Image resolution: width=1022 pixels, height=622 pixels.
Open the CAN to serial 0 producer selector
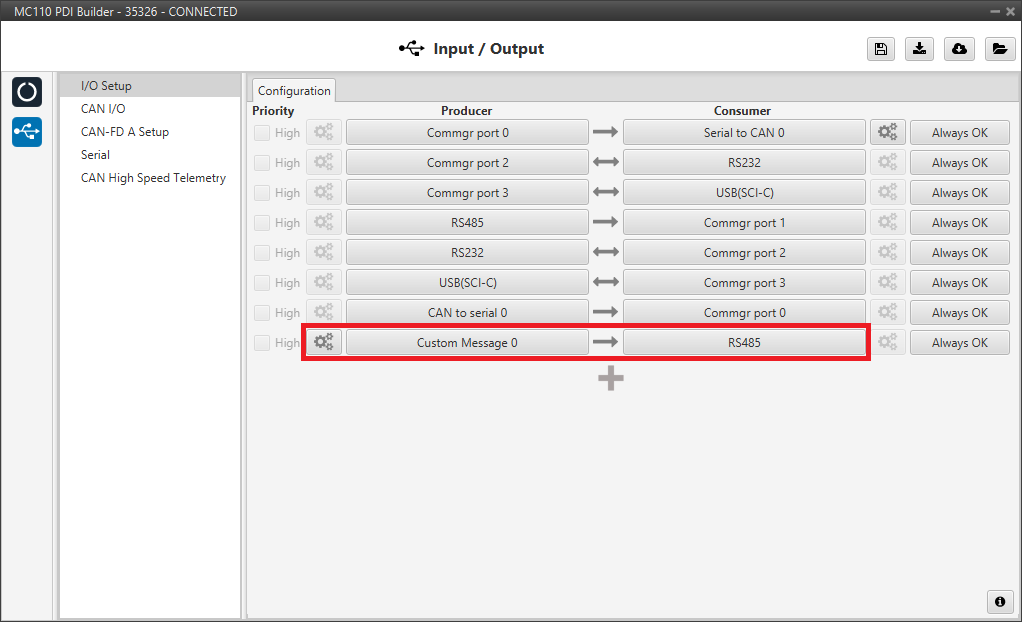467,312
